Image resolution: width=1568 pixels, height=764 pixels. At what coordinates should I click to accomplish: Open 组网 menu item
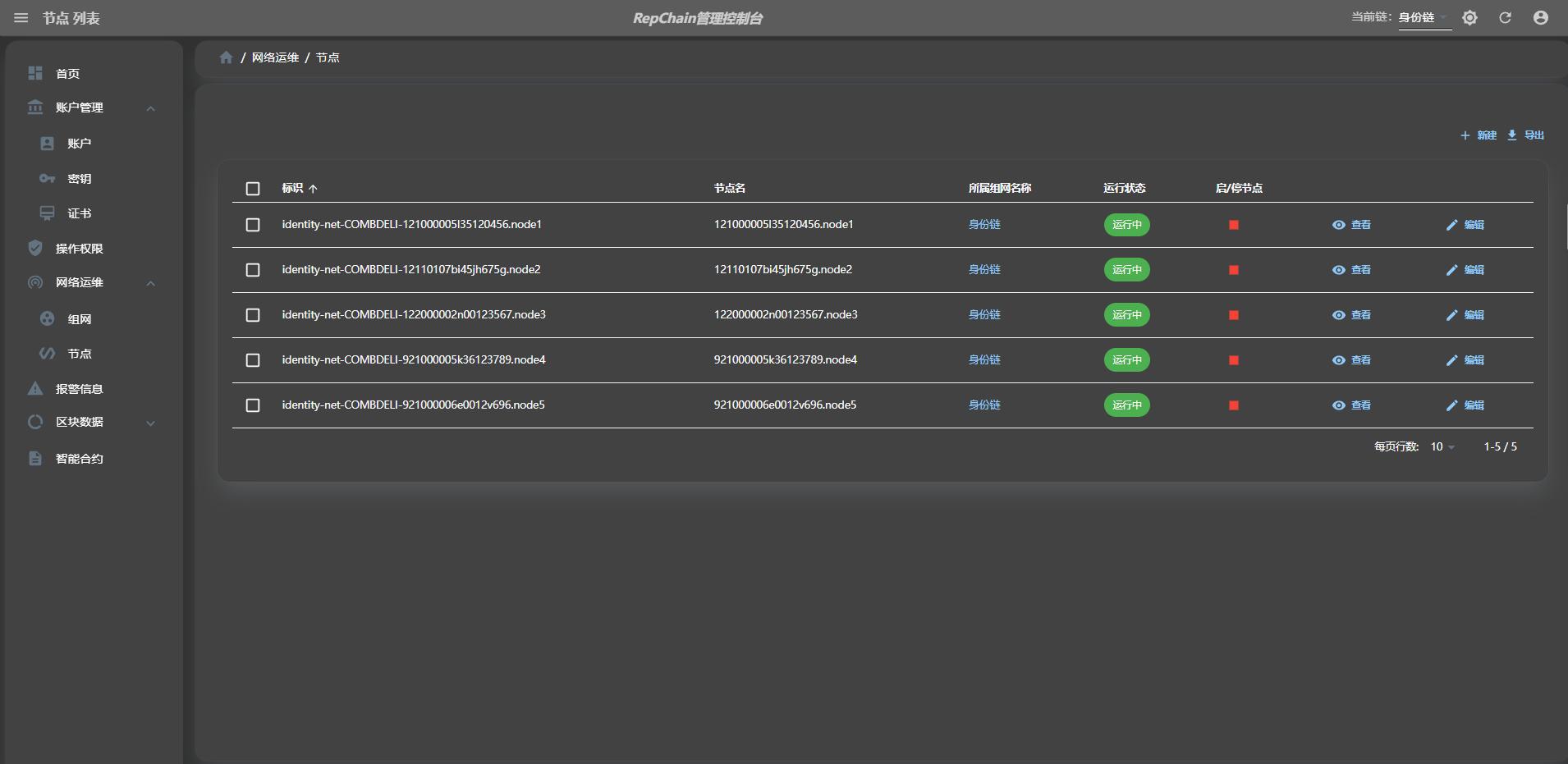point(80,319)
